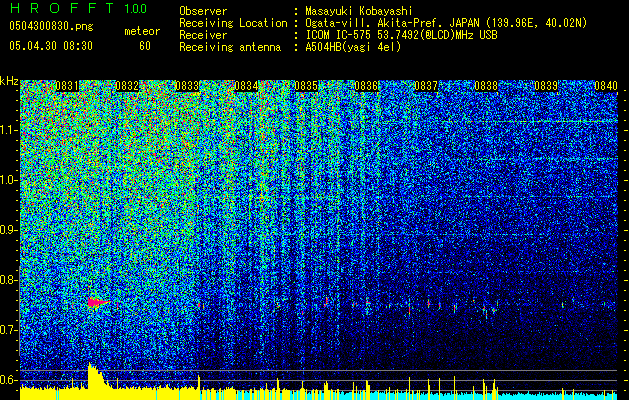Viewport: 629px width, 400px height.
Task: Select the filename 0504300830.png
Action: [51, 26]
